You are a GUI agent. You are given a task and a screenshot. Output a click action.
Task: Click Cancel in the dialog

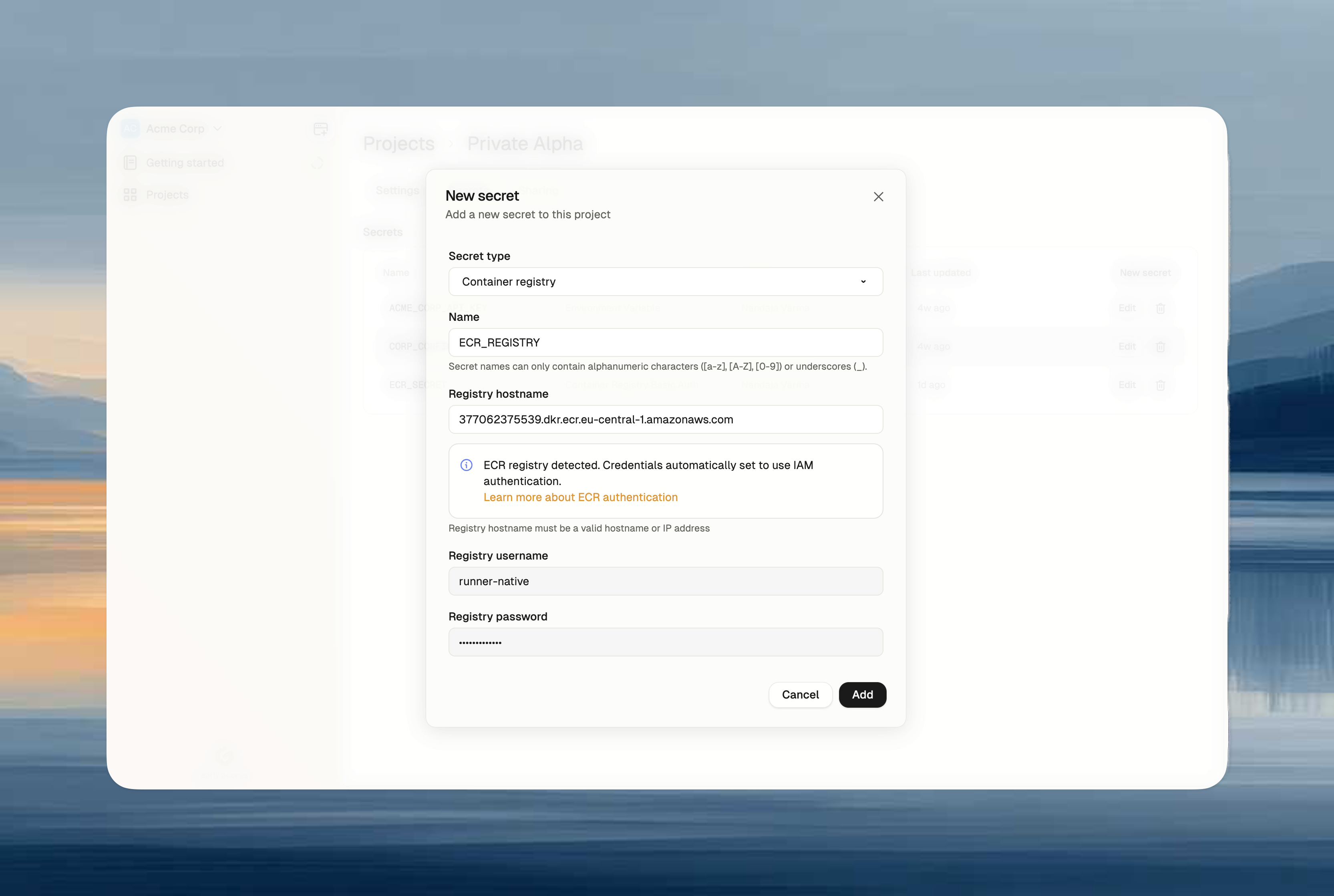[x=800, y=694]
